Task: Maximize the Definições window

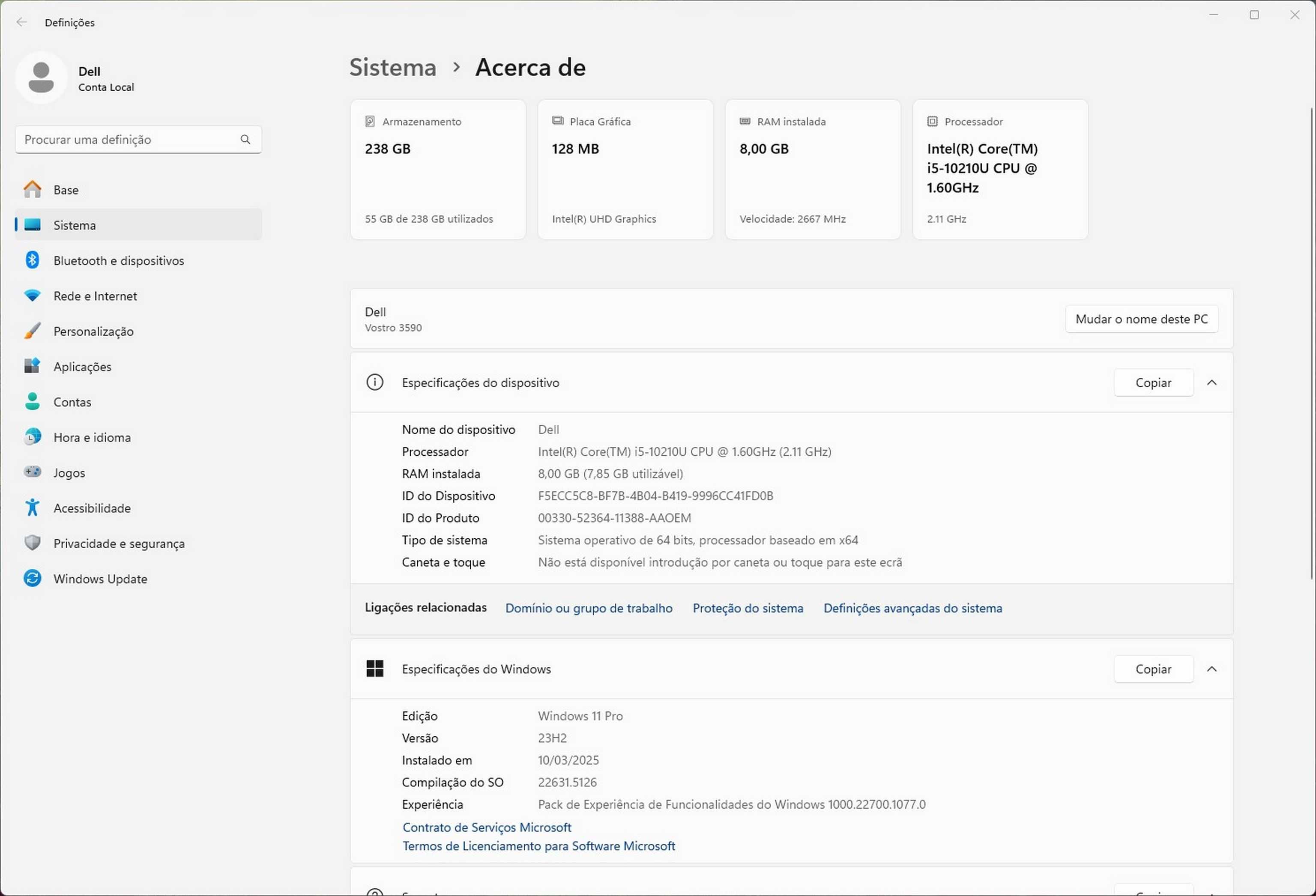Action: pyautogui.click(x=1254, y=15)
